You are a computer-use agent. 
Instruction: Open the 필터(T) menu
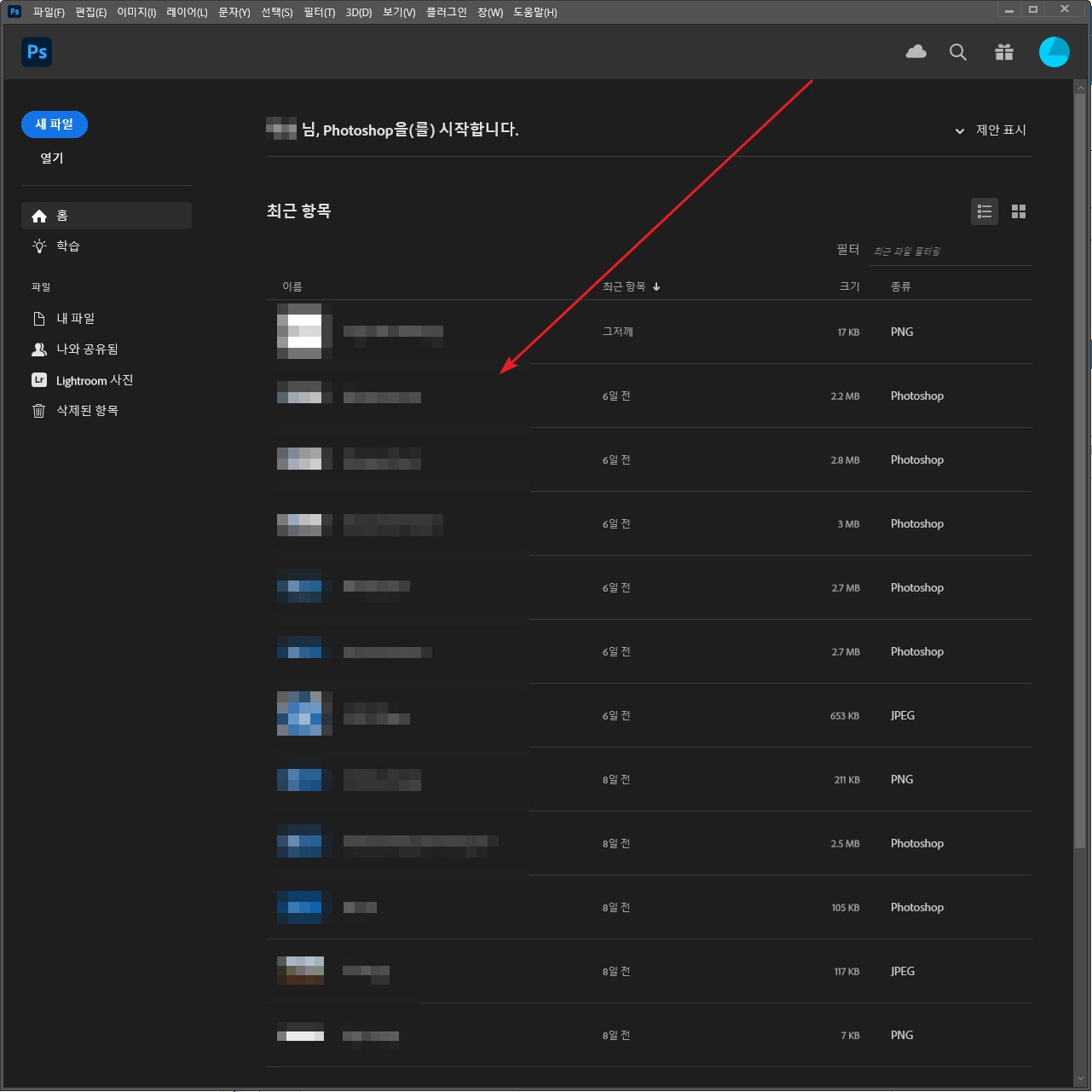tap(320, 12)
